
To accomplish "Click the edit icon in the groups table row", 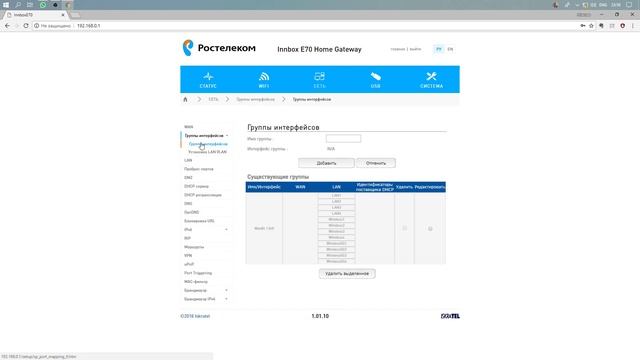I will coord(430,229).
